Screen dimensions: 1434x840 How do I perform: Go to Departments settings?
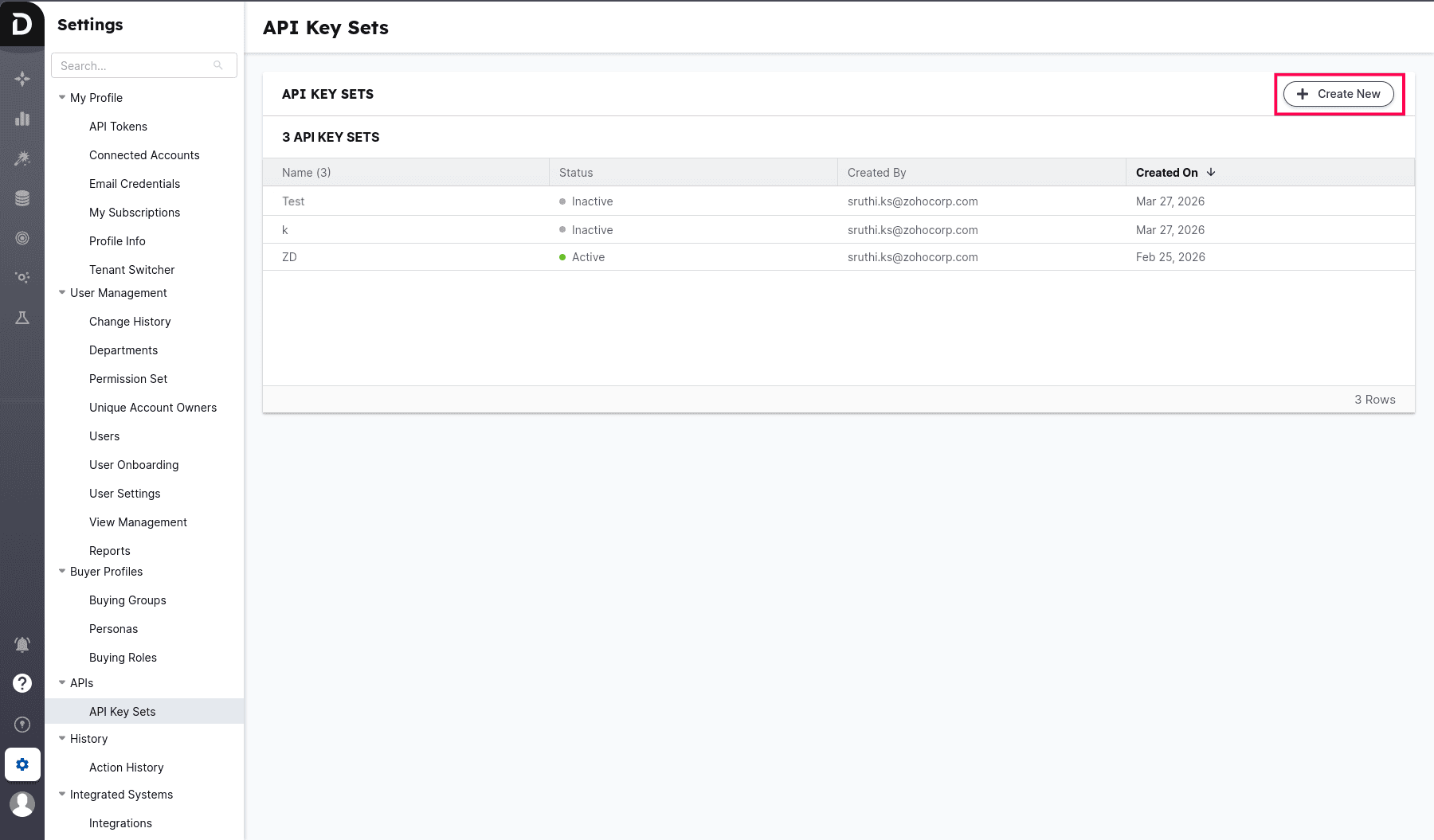123,350
